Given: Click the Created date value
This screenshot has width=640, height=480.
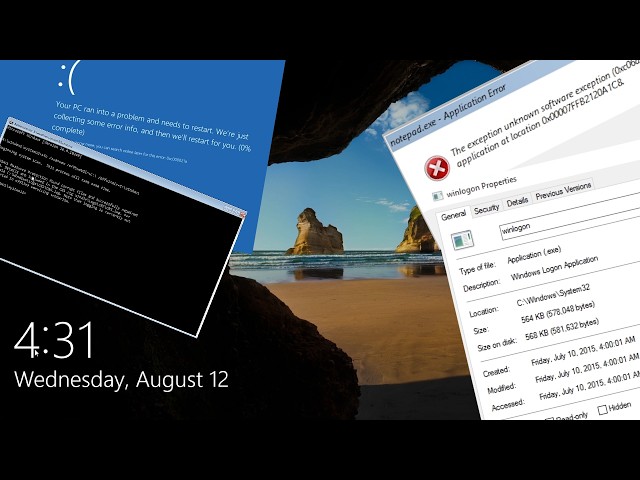Looking at the screenshot, I should click(x=583, y=351).
